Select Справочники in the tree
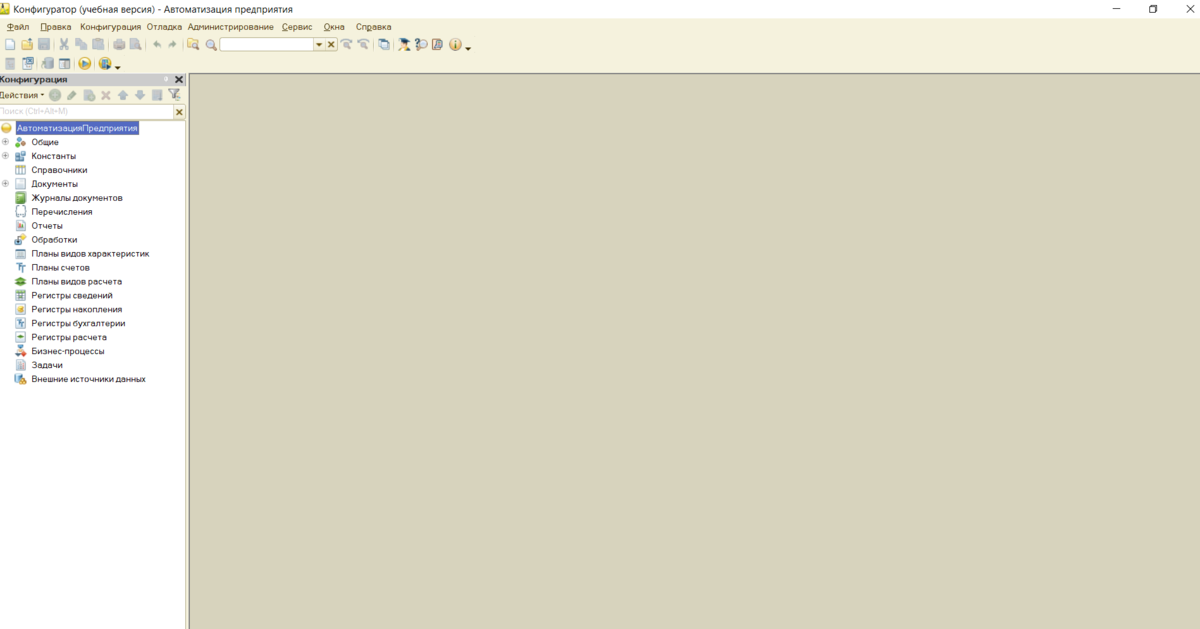The image size is (1200, 629). (x=59, y=170)
